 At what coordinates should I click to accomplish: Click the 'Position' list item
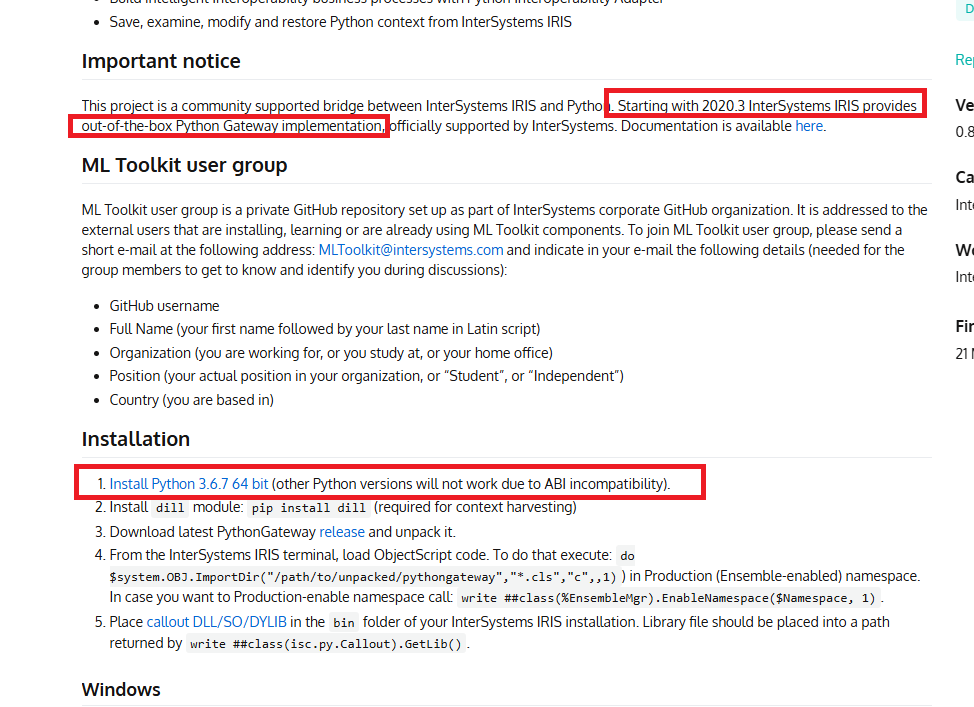point(366,376)
